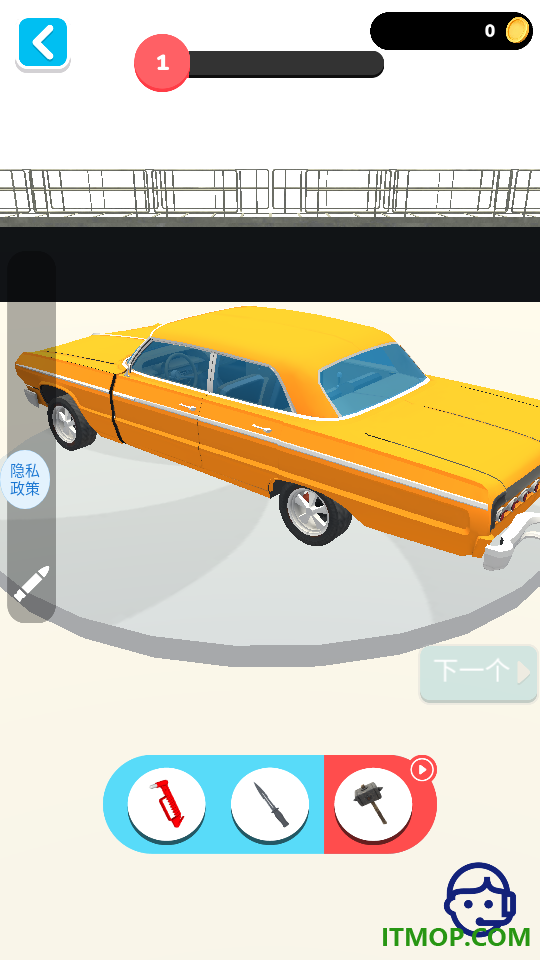
Task: Tap the bullet icon in left strip
Action: 31,583
